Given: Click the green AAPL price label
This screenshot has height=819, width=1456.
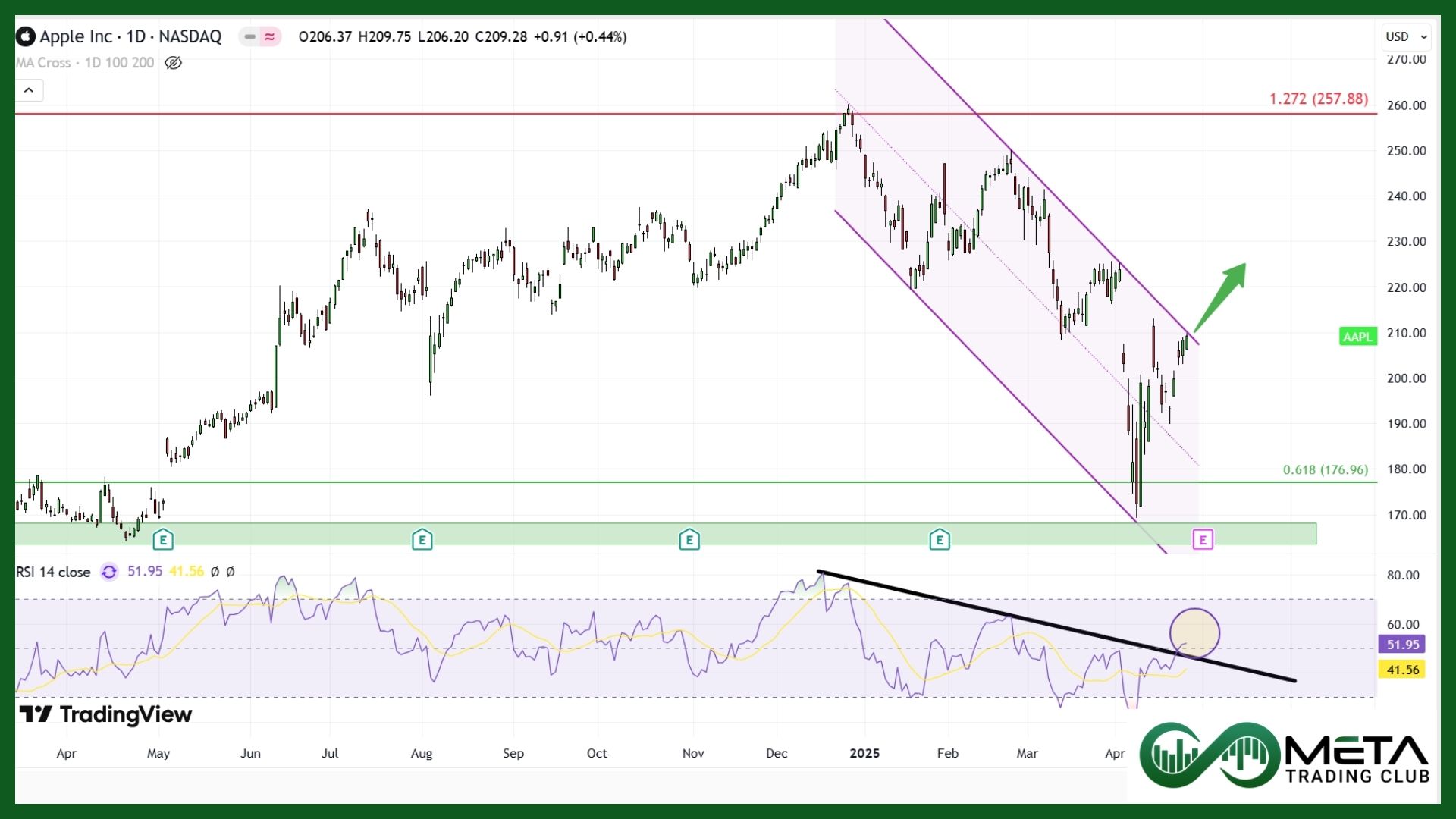Looking at the screenshot, I should point(1357,337).
